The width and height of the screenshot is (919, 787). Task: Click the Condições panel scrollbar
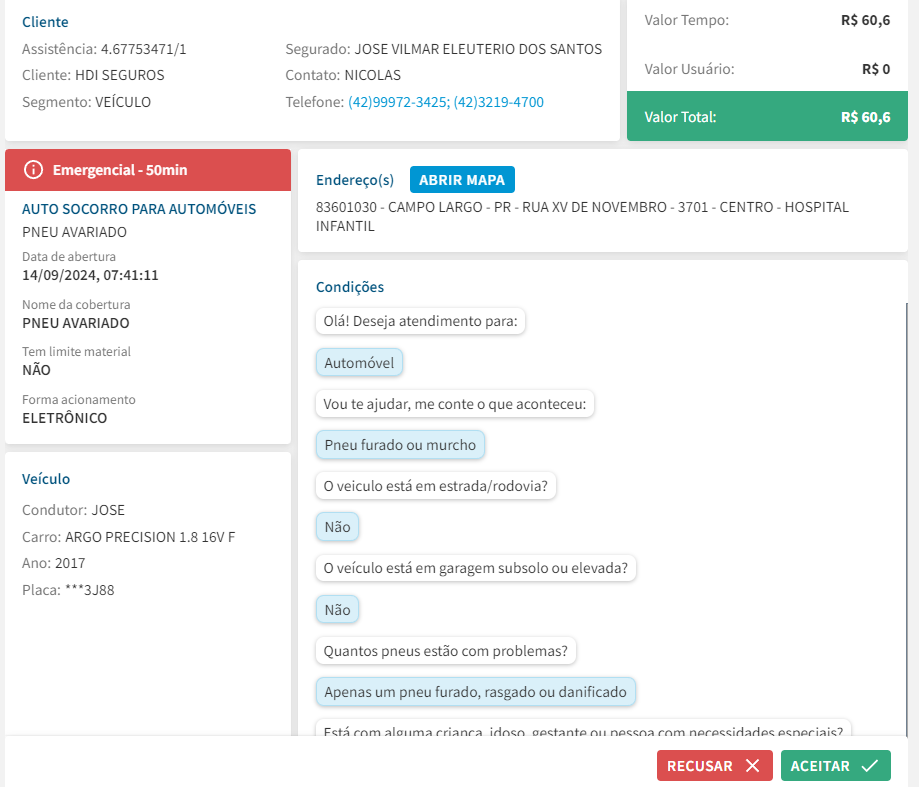906,500
